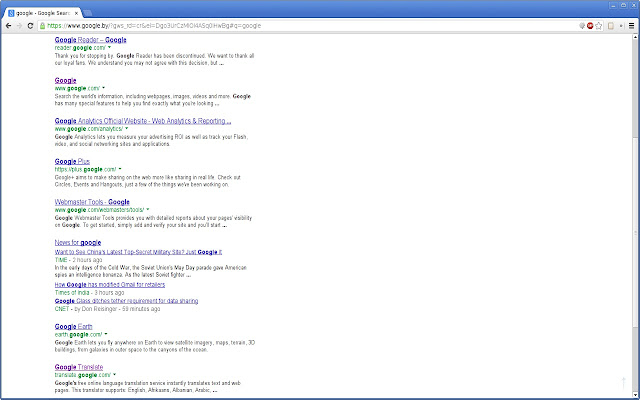Click the small dot extension icon beside menu
Screen dimensions: 640x400
[621, 26]
